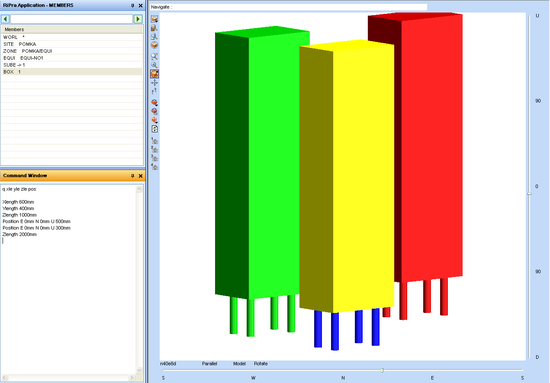
Task: Click the zoom in magnifier icon
Action: click(154, 56)
